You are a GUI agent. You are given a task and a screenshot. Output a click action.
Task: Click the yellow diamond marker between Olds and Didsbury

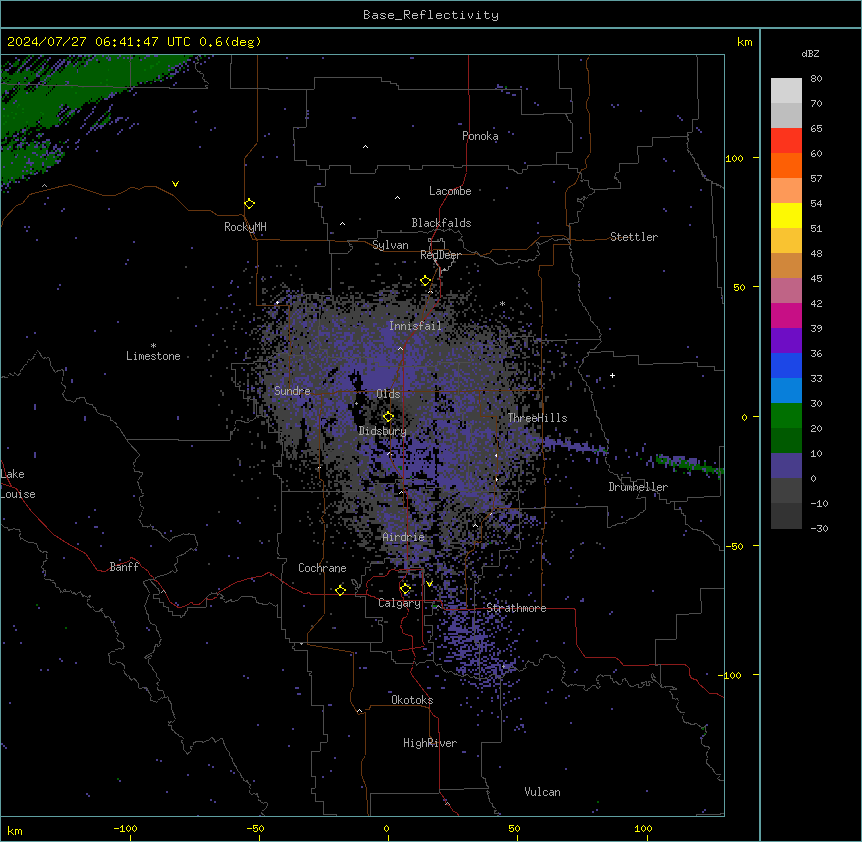(388, 417)
